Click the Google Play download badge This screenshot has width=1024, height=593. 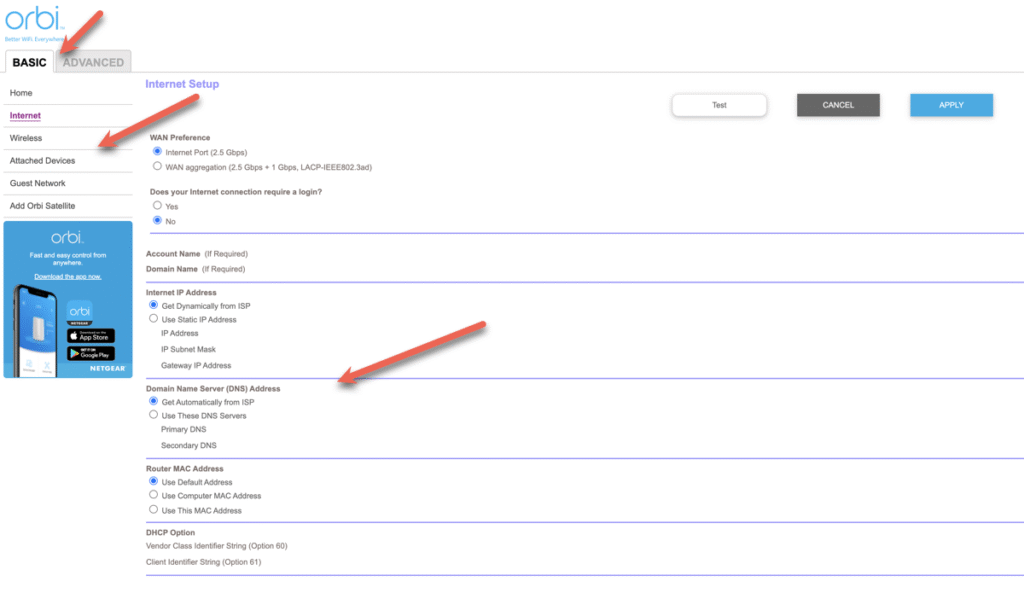click(91, 353)
